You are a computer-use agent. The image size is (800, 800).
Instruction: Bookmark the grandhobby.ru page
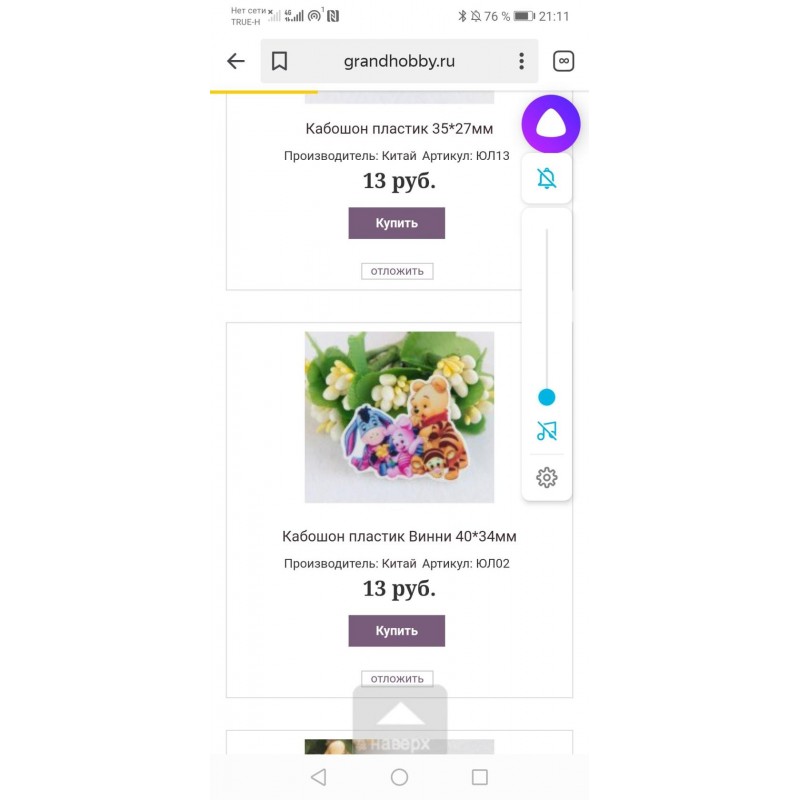point(279,61)
